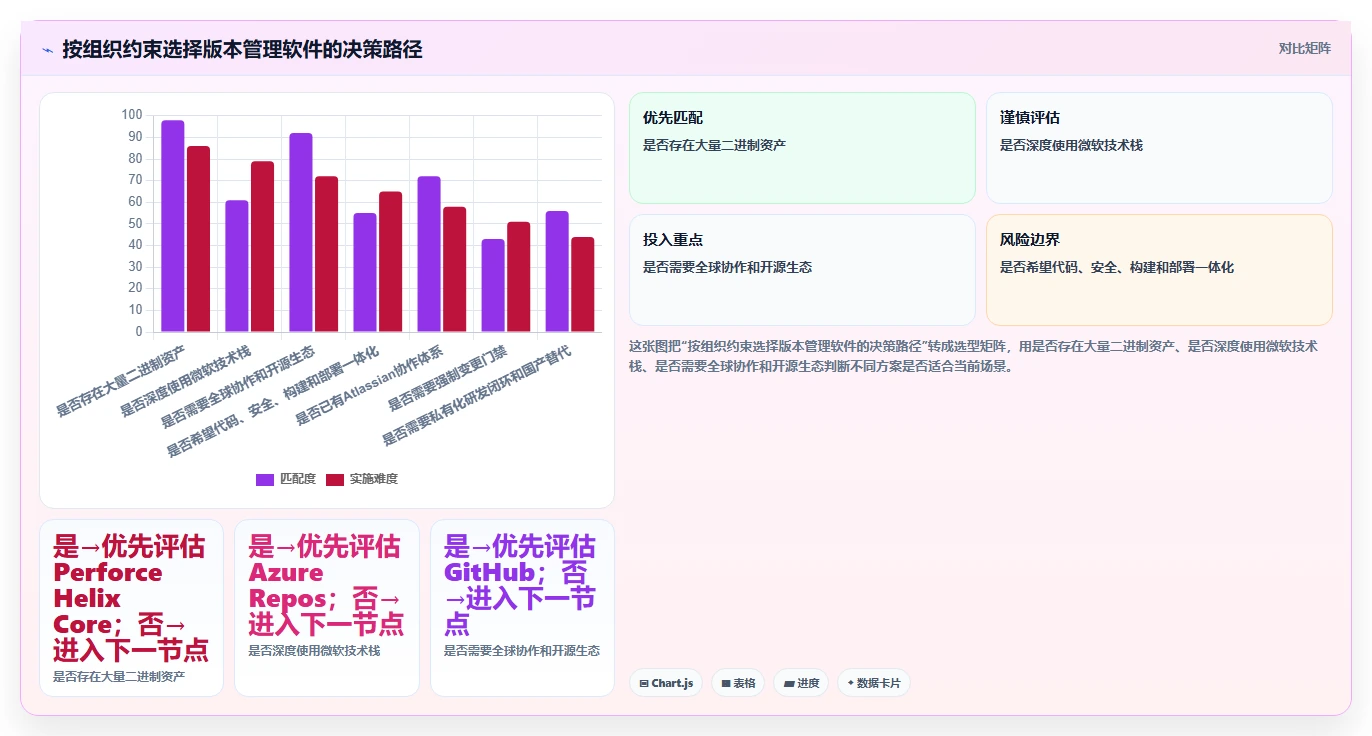Click the description paragraph starting 这张图把
Screen dimensions: 1372x736
tap(973, 356)
